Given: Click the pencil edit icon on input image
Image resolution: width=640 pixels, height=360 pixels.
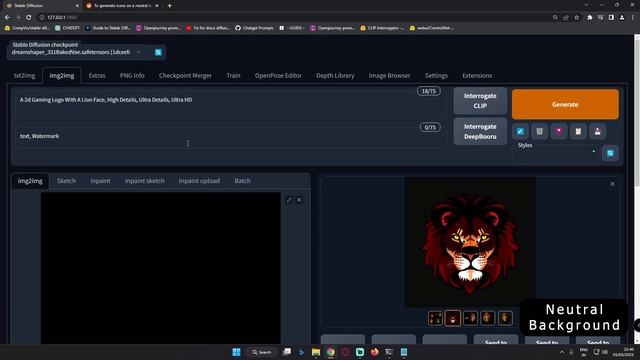Looking at the screenshot, I should 289,200.
